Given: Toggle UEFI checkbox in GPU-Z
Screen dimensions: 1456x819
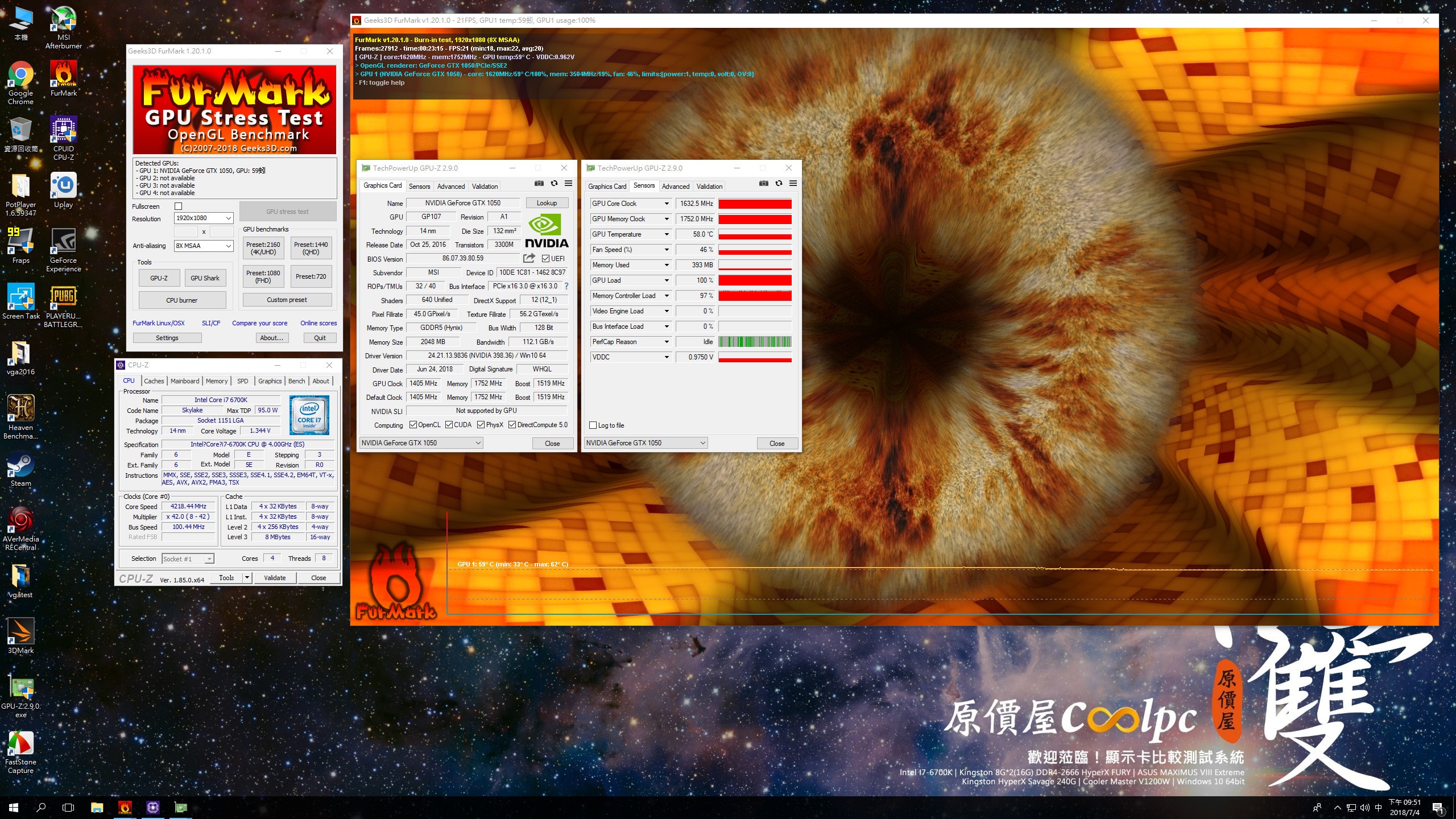Looking at the screenshot, I should 545,259.
